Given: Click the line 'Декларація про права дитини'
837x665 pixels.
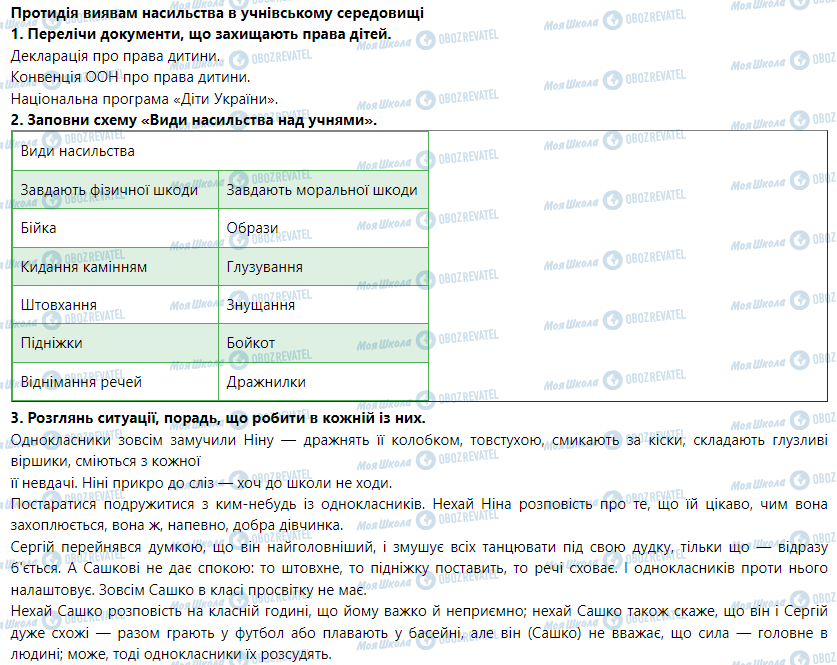Looking at the screenshot, I should point(116,56).
